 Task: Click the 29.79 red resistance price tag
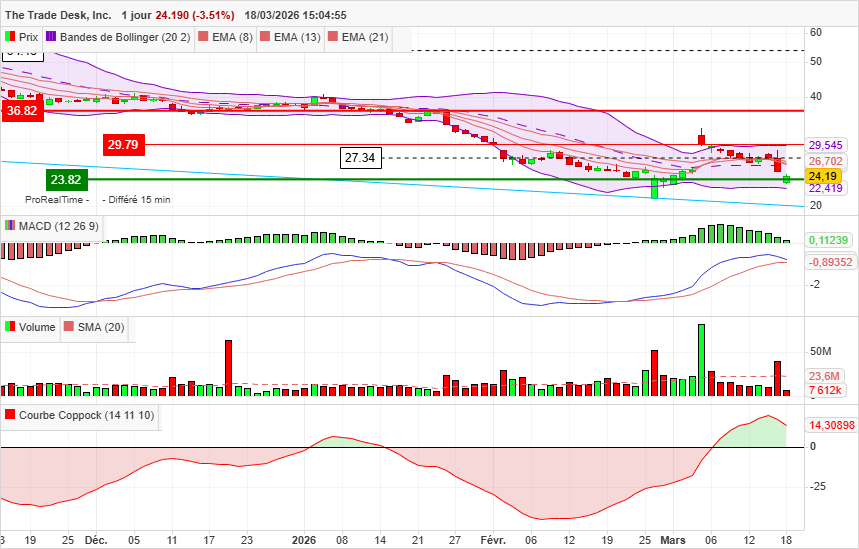click(x=123, y=145)
